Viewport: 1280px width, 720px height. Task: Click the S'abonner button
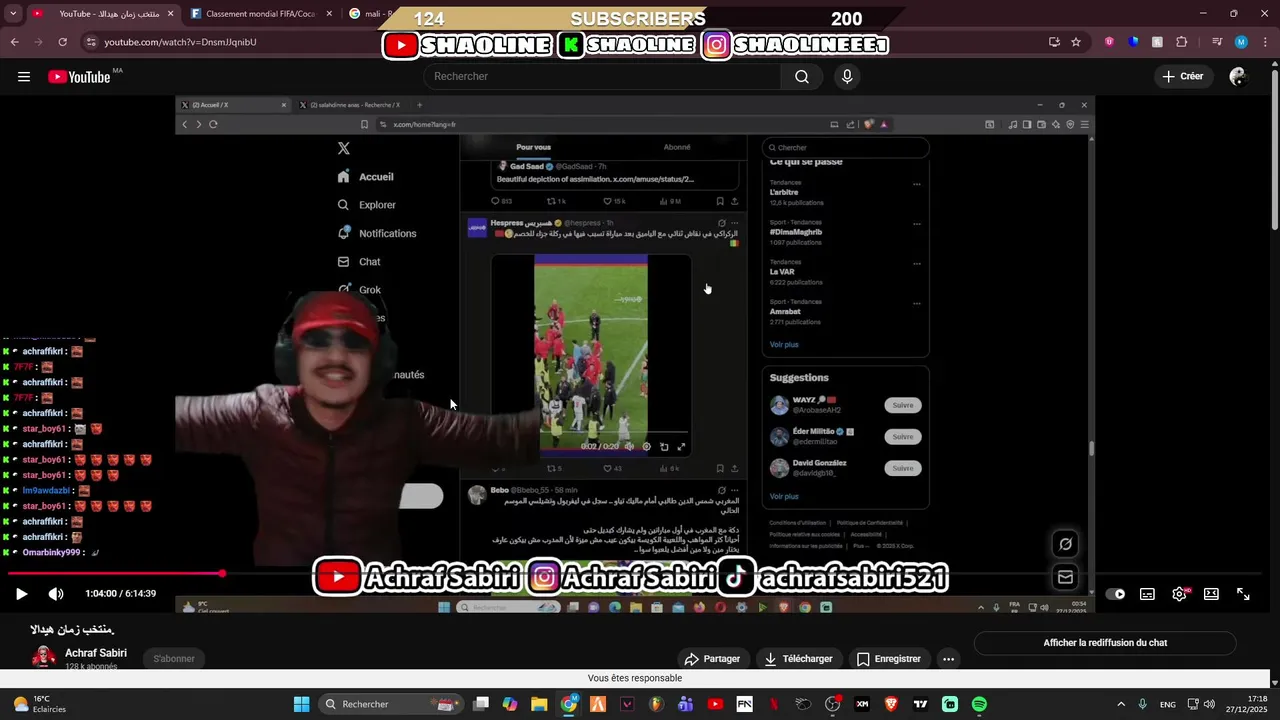point(174,659)
